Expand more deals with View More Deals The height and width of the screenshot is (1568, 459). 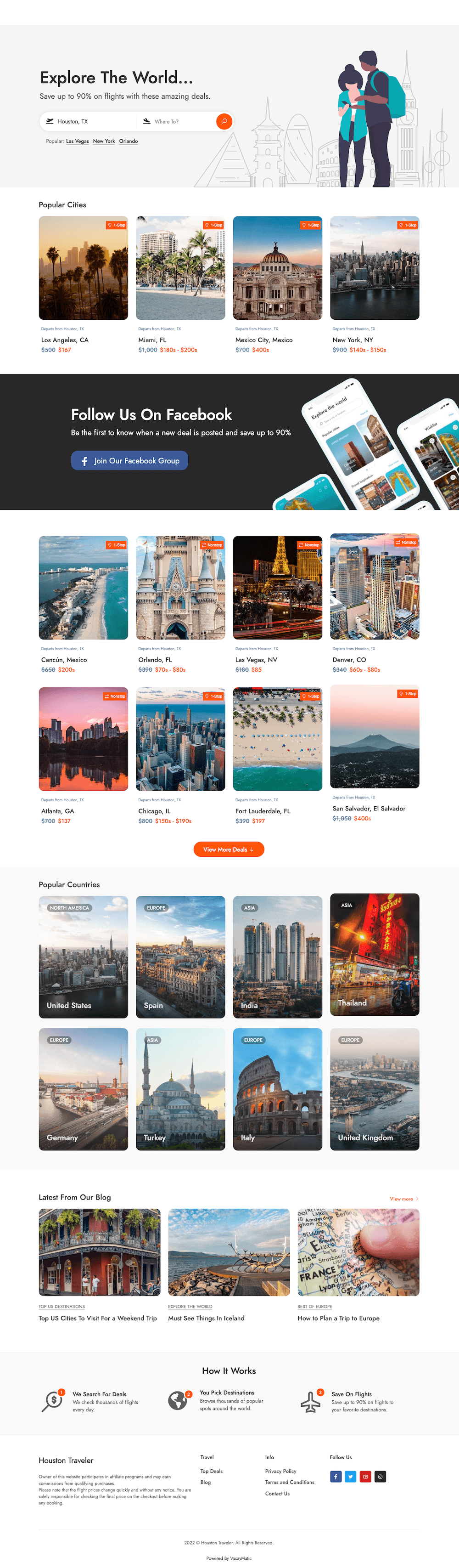229,849
